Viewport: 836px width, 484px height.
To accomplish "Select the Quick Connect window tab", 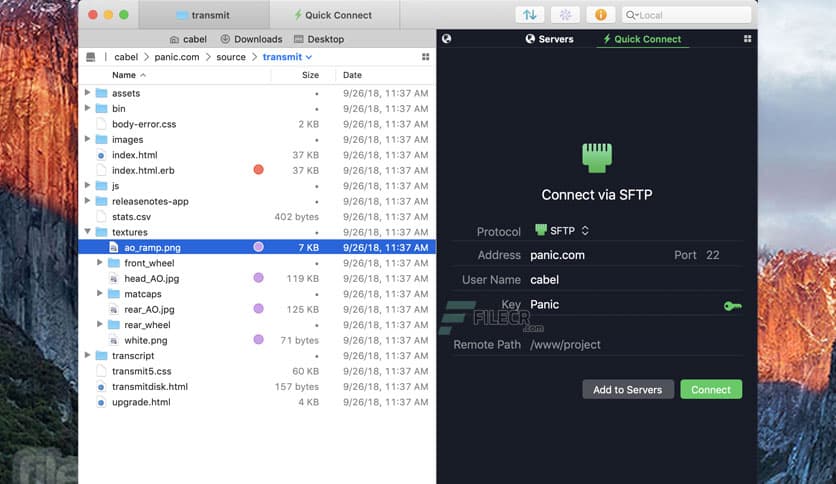I will 333,15.
